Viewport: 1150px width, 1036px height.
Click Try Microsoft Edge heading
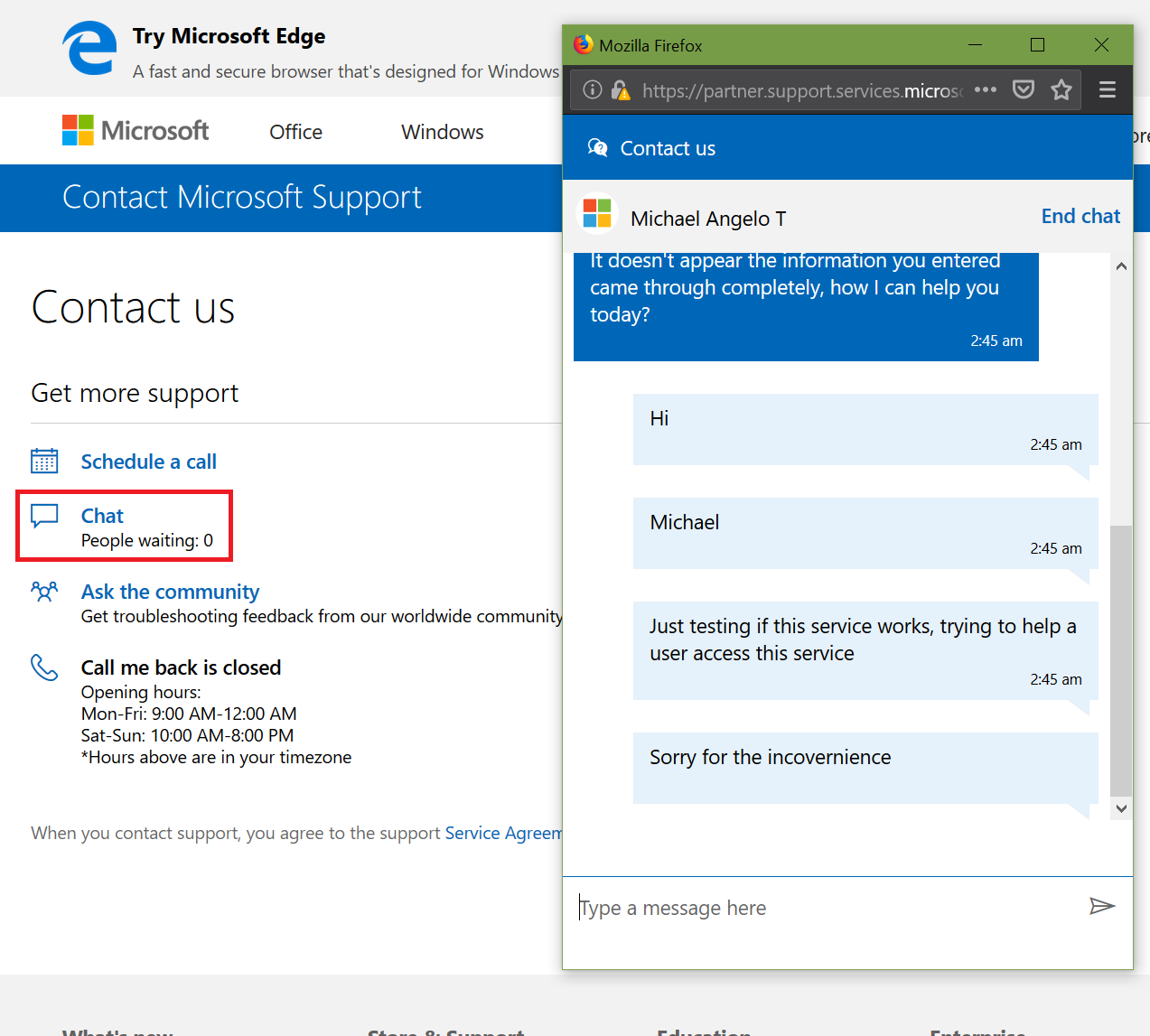point(229,36)
